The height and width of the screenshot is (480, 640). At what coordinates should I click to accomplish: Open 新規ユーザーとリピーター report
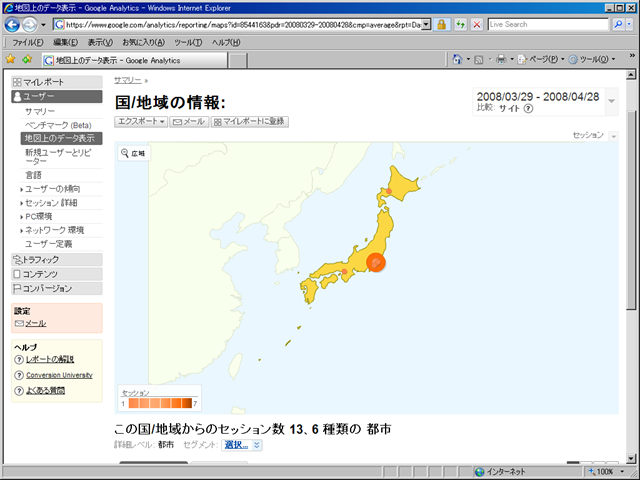58,157
